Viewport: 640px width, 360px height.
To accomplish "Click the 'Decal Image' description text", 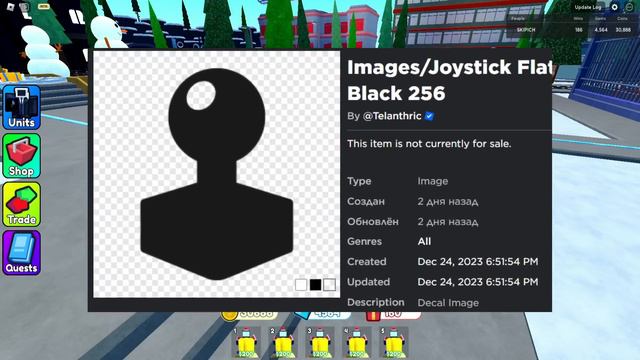I will (448, 303).
